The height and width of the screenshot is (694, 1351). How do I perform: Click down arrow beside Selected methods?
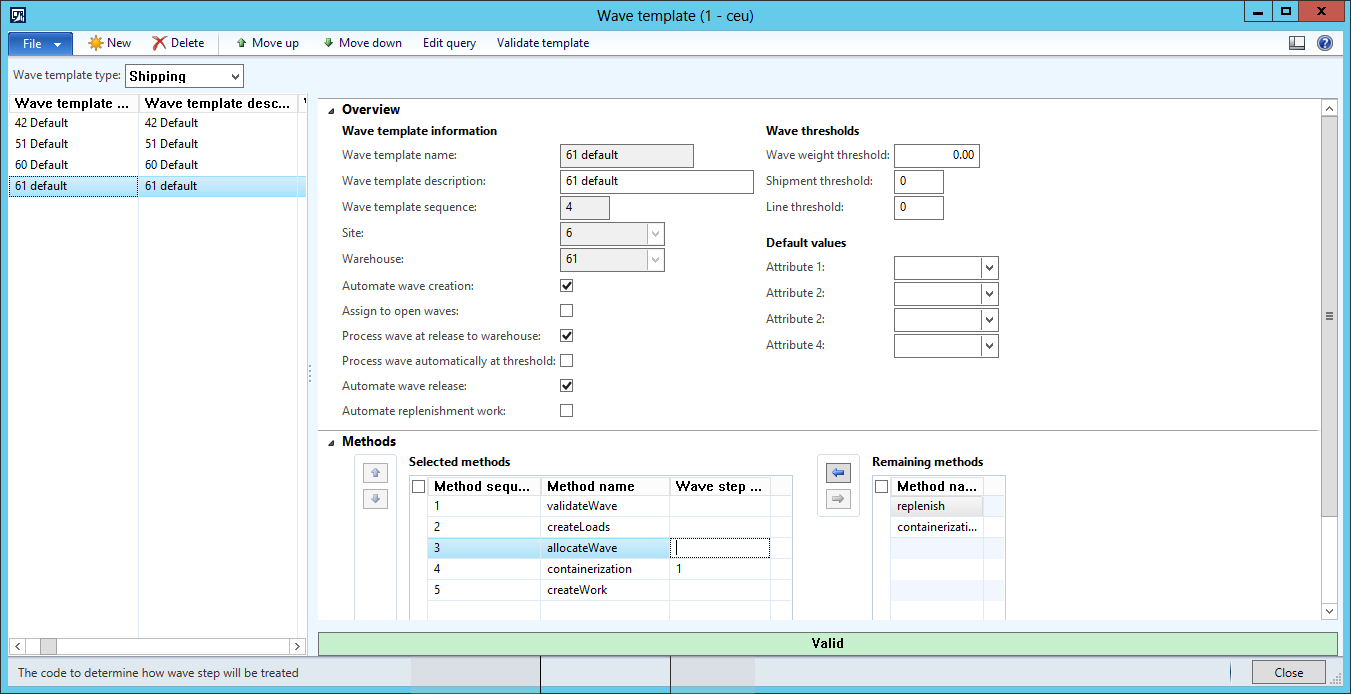pos(375,498)
